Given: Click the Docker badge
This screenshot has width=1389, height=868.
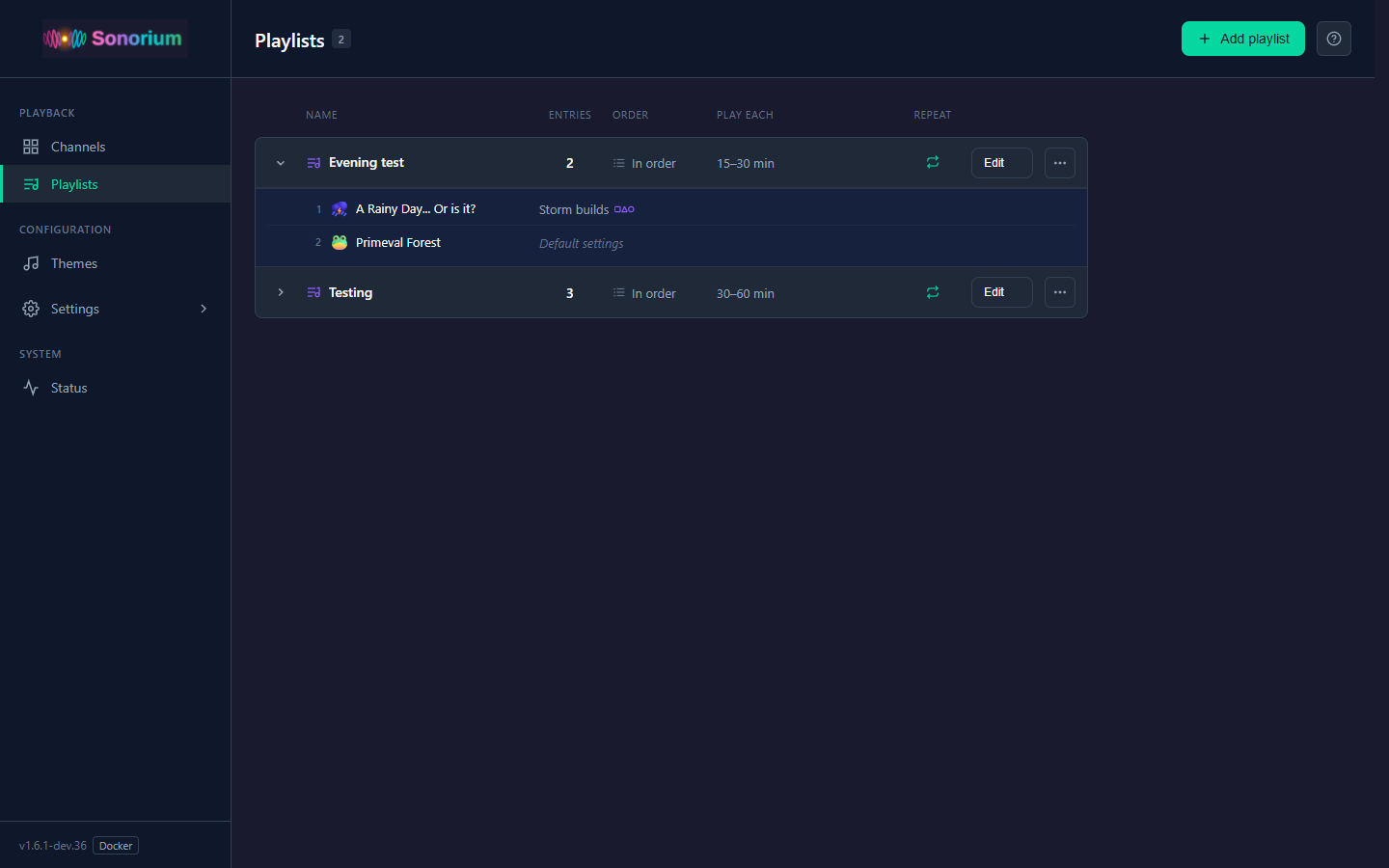Looking at the screenshot, I should pos(116,846).
